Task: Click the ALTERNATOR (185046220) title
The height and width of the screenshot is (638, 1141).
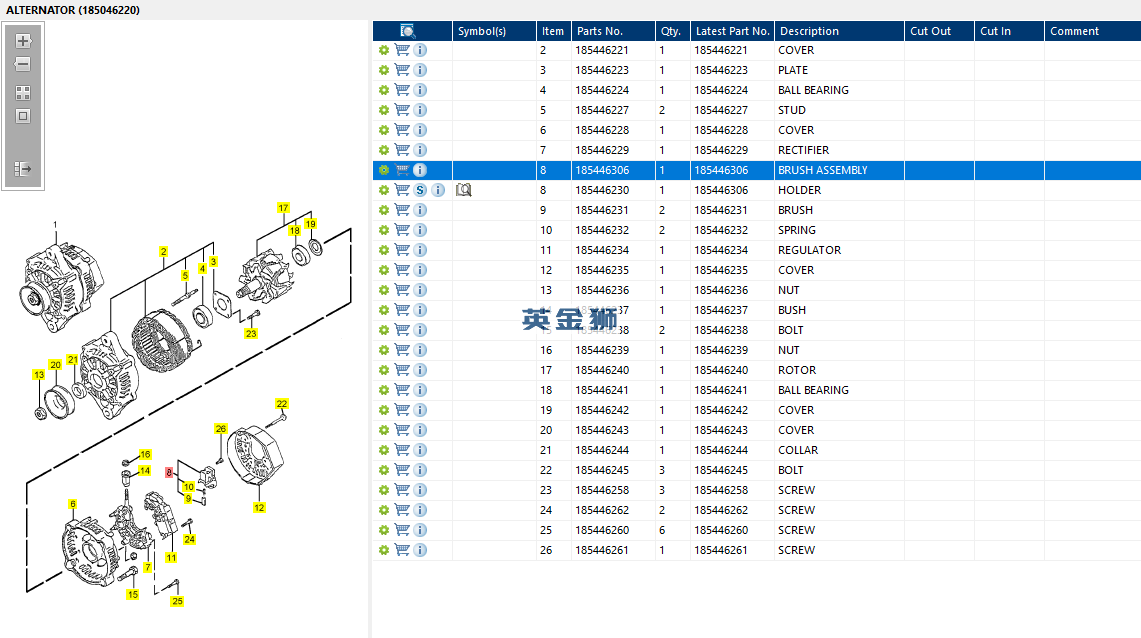Action: 73,10
